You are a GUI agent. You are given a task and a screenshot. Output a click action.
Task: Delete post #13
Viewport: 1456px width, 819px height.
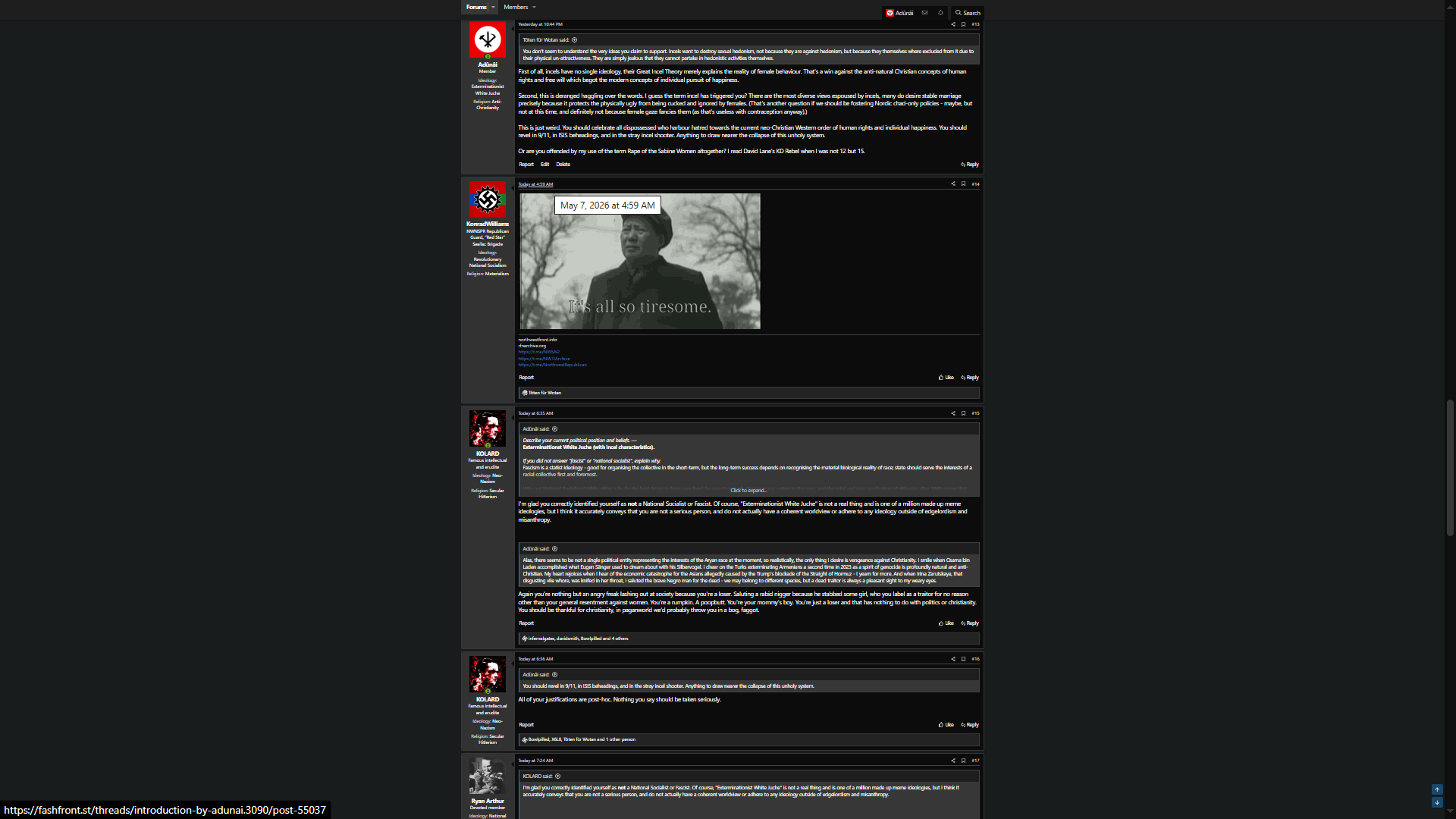pos(563,165)
